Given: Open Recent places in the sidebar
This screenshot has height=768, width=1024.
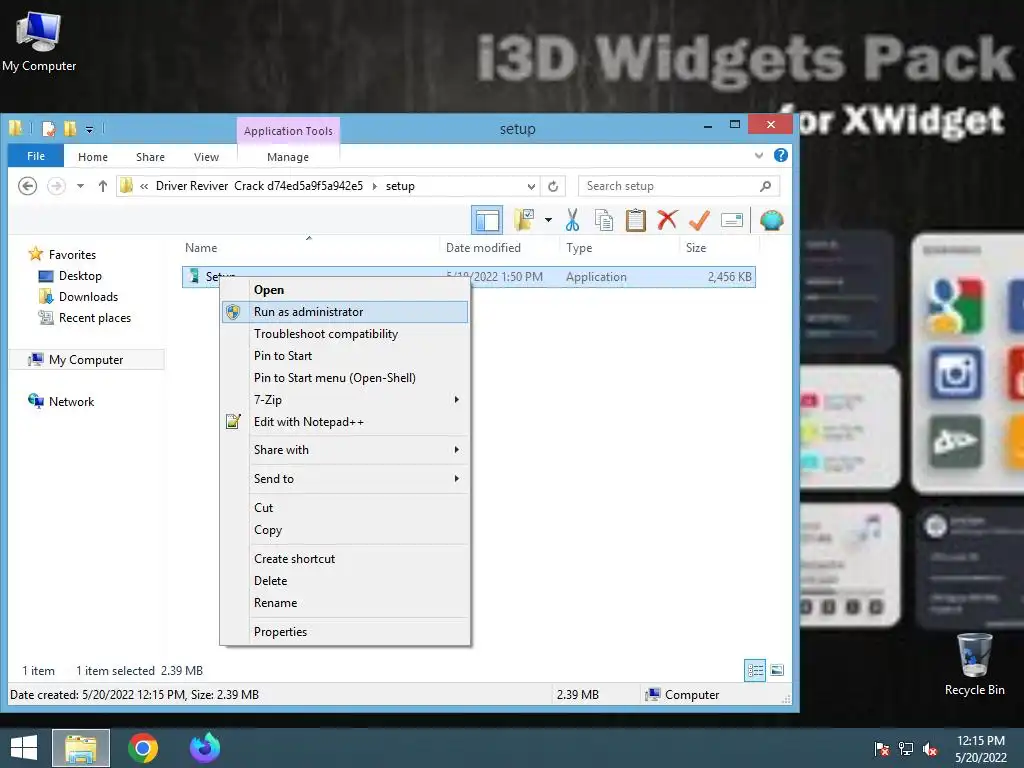Looking at the screenshot, I should point(95,318).
